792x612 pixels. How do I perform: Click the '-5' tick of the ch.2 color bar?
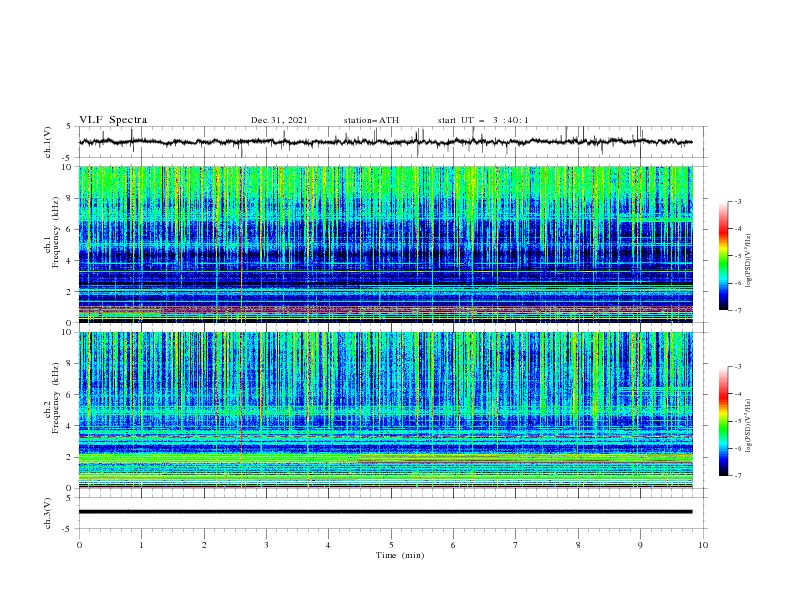tap(737, 421)
